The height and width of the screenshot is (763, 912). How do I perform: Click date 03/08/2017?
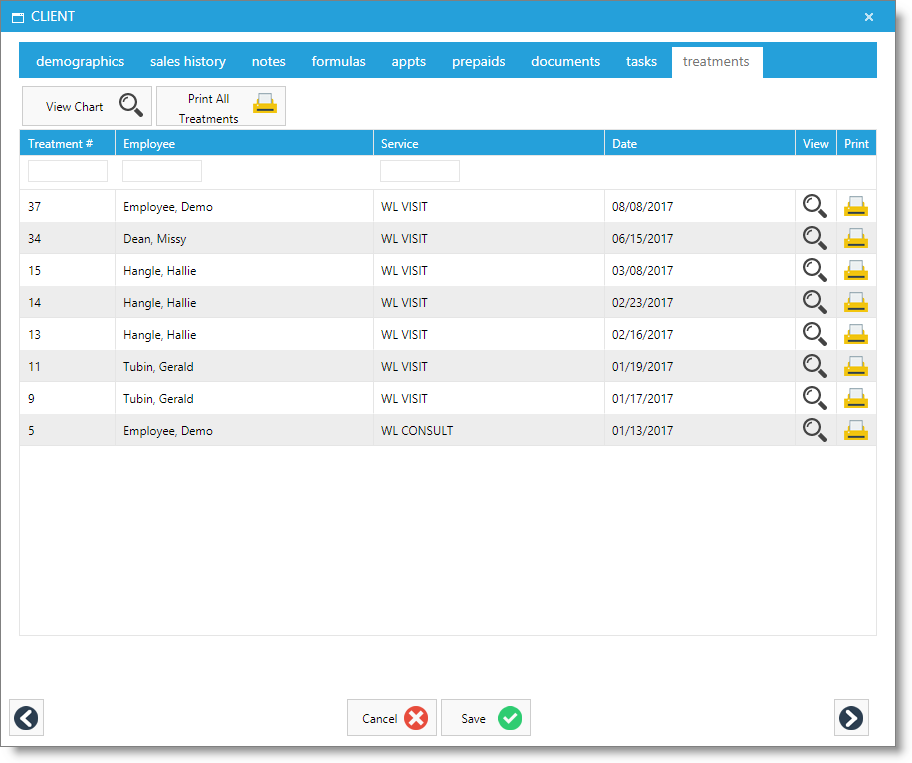642,271
